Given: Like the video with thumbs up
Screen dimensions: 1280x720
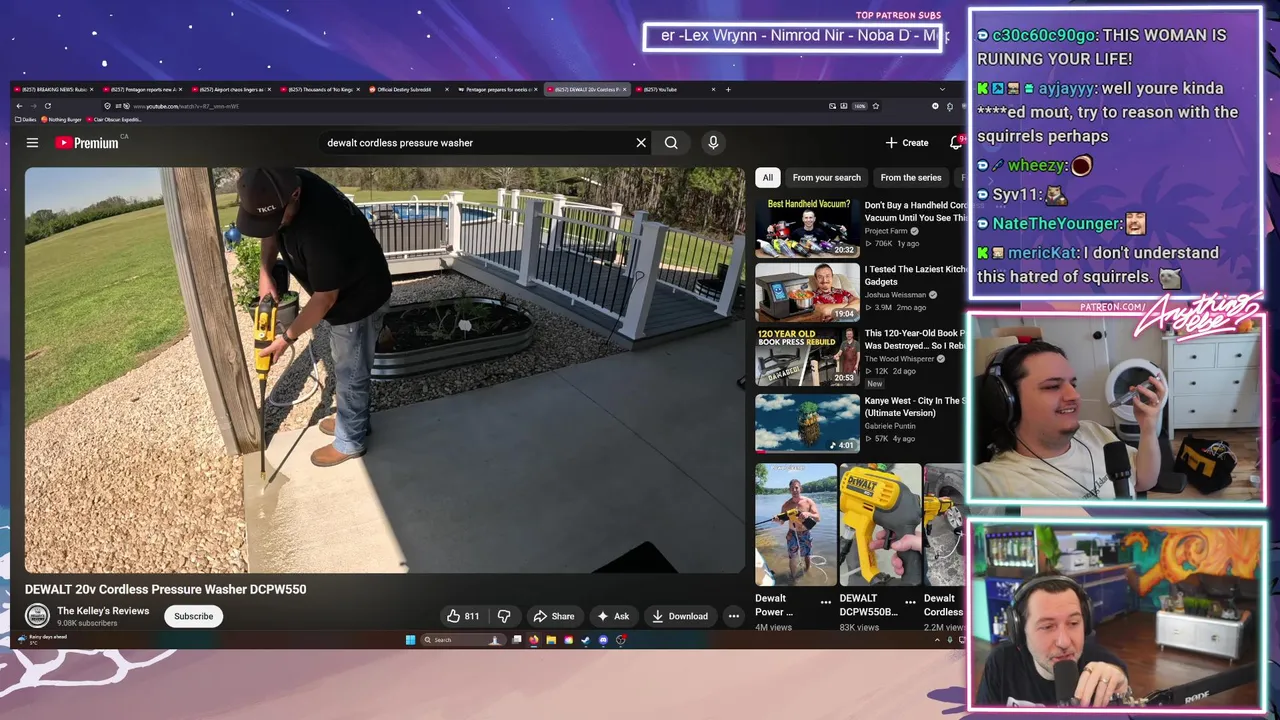Looking at the screenshot, I should click(x=463, y=616).
